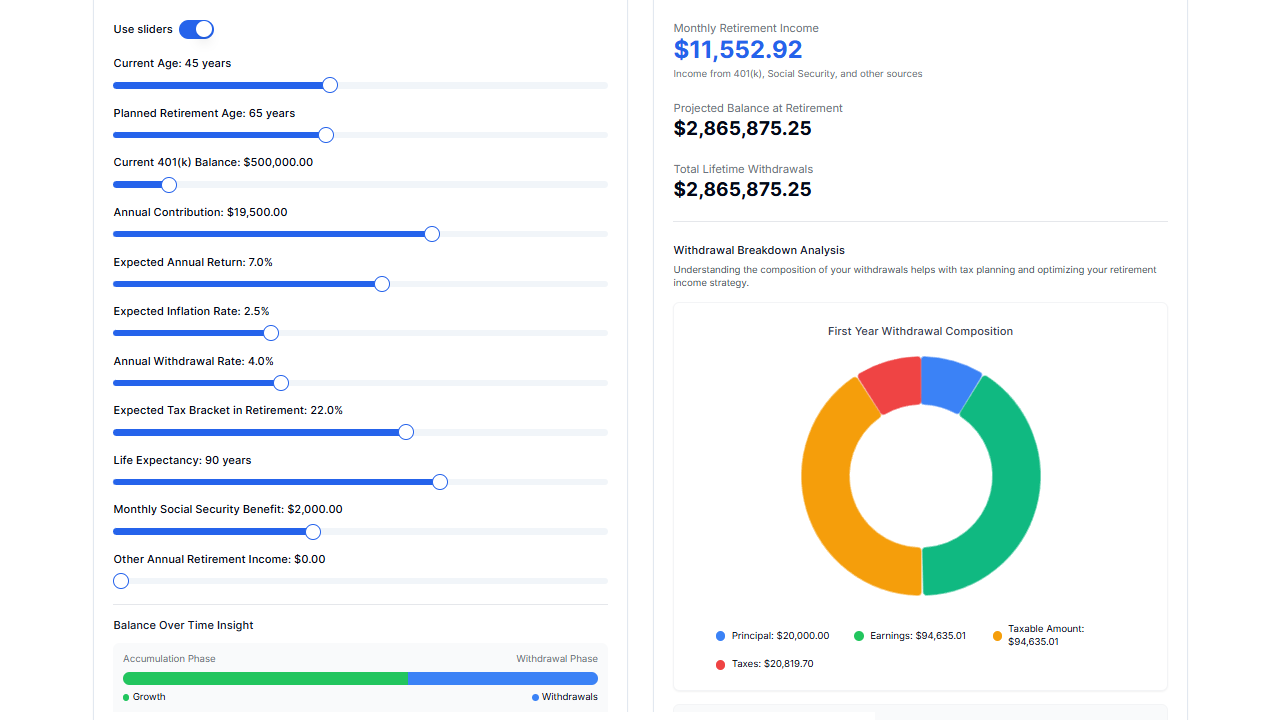Click the orange Taxable Amount legend dot
The image size is (1280, 720).
pyautogui.click(x=996, y=635)
